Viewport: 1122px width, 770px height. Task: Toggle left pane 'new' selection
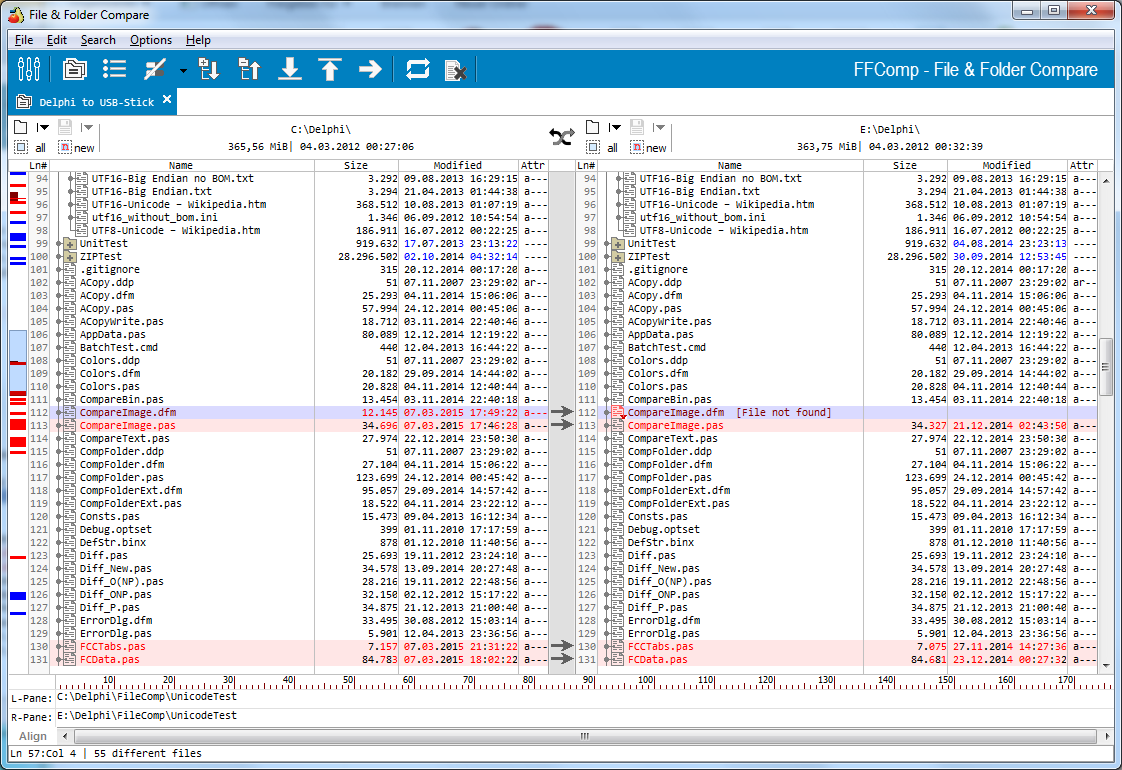point(77,147)
